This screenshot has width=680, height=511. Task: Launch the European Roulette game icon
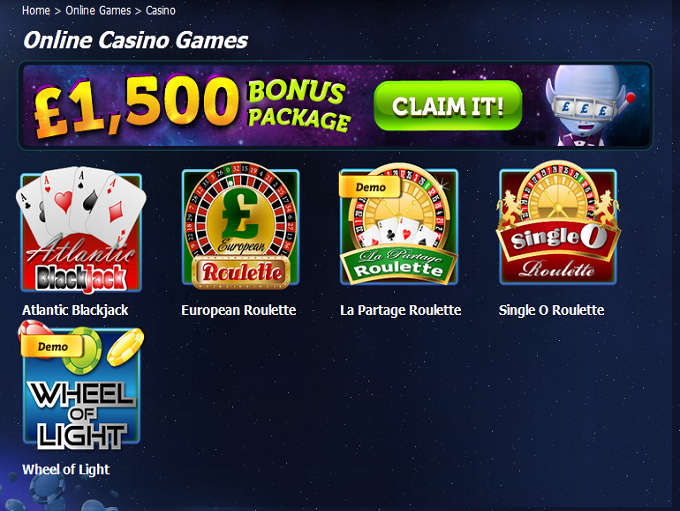tap(241, 226)
